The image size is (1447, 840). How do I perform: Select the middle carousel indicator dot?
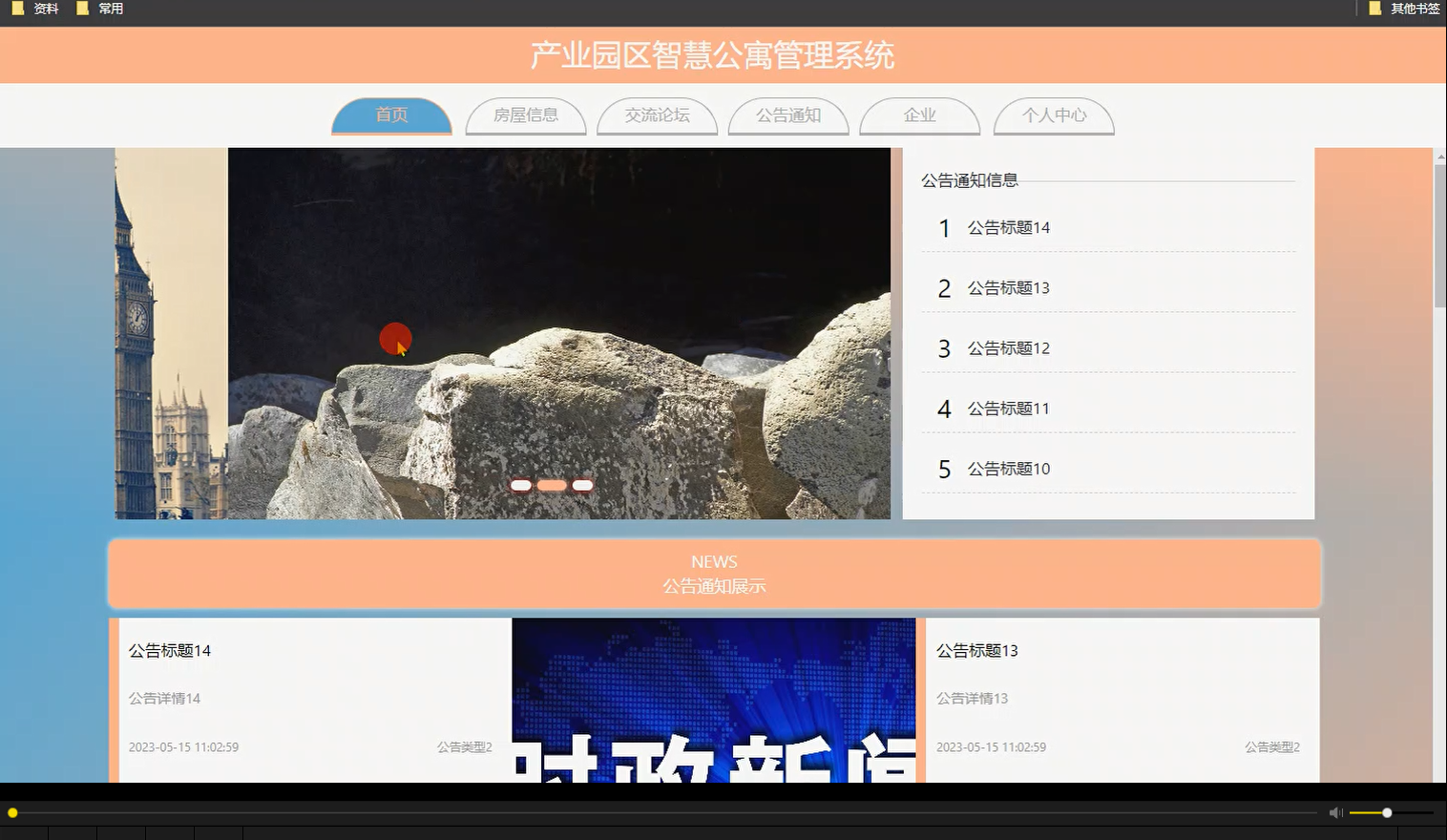[551, 485]
